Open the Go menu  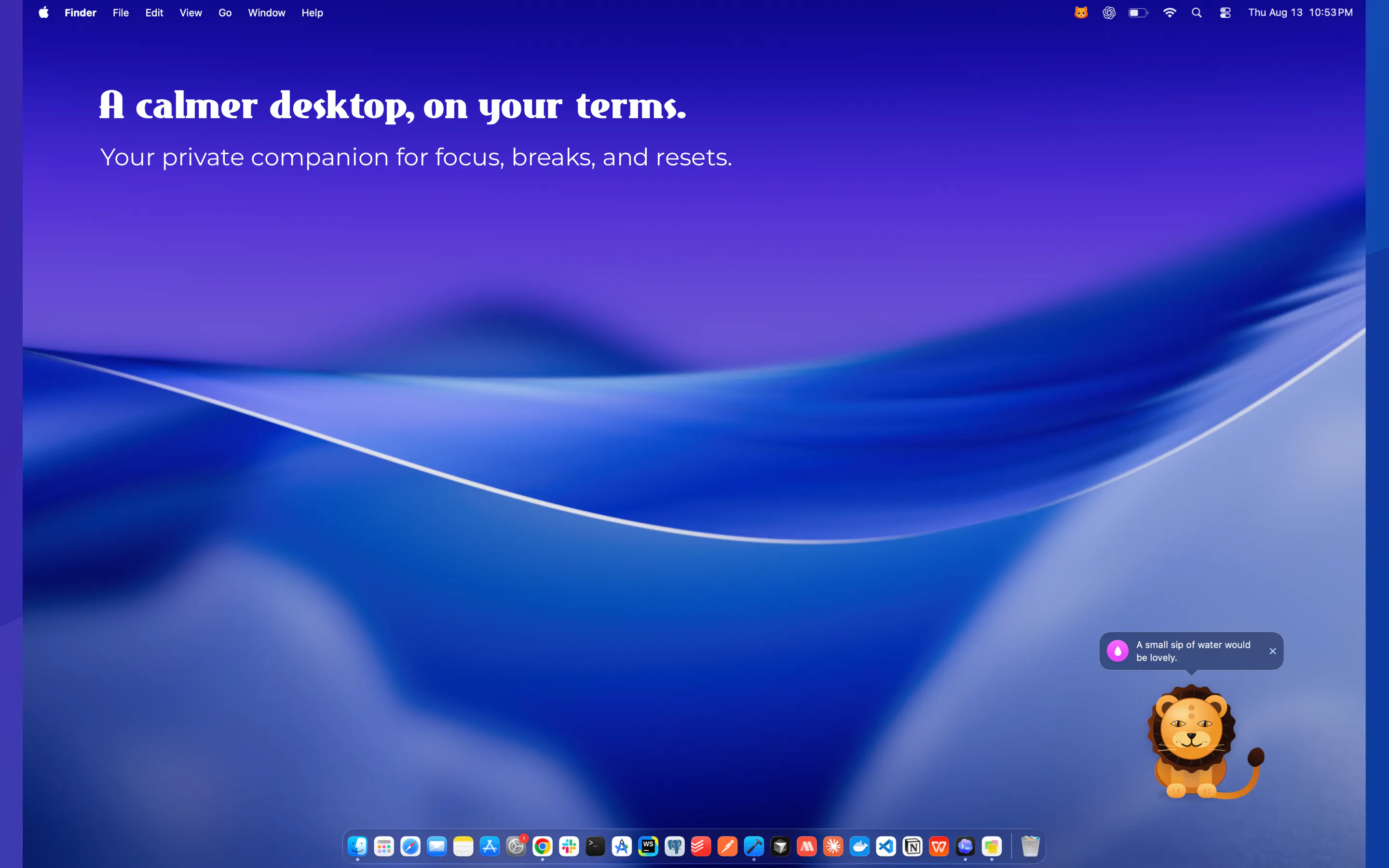[225, 13]
